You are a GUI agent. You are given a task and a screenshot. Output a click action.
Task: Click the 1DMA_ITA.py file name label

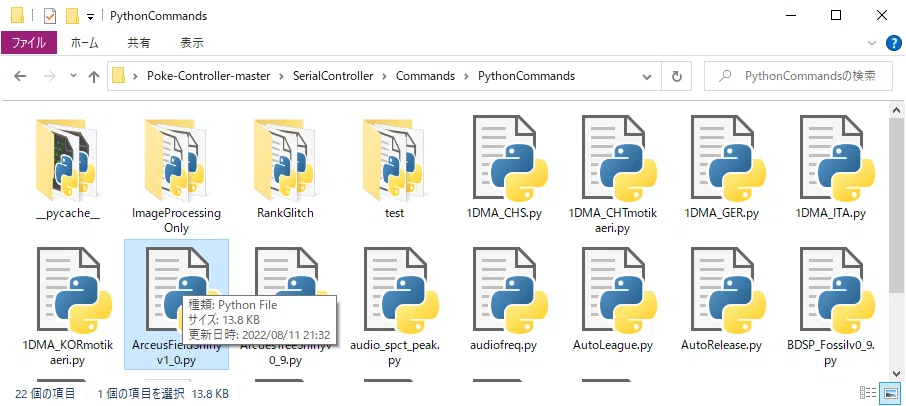click(831, 213)
